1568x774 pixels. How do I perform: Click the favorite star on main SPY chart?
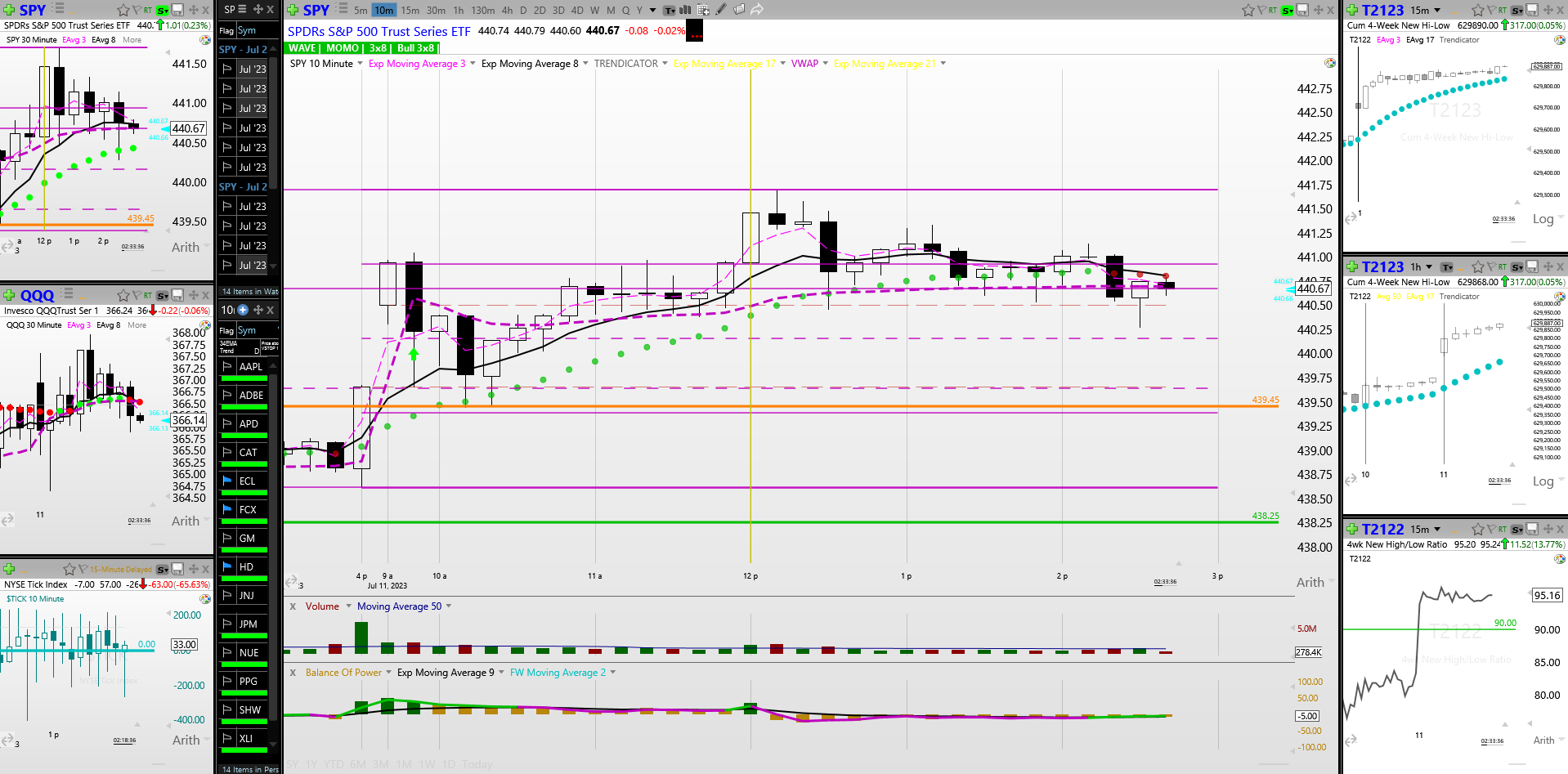1248,10
